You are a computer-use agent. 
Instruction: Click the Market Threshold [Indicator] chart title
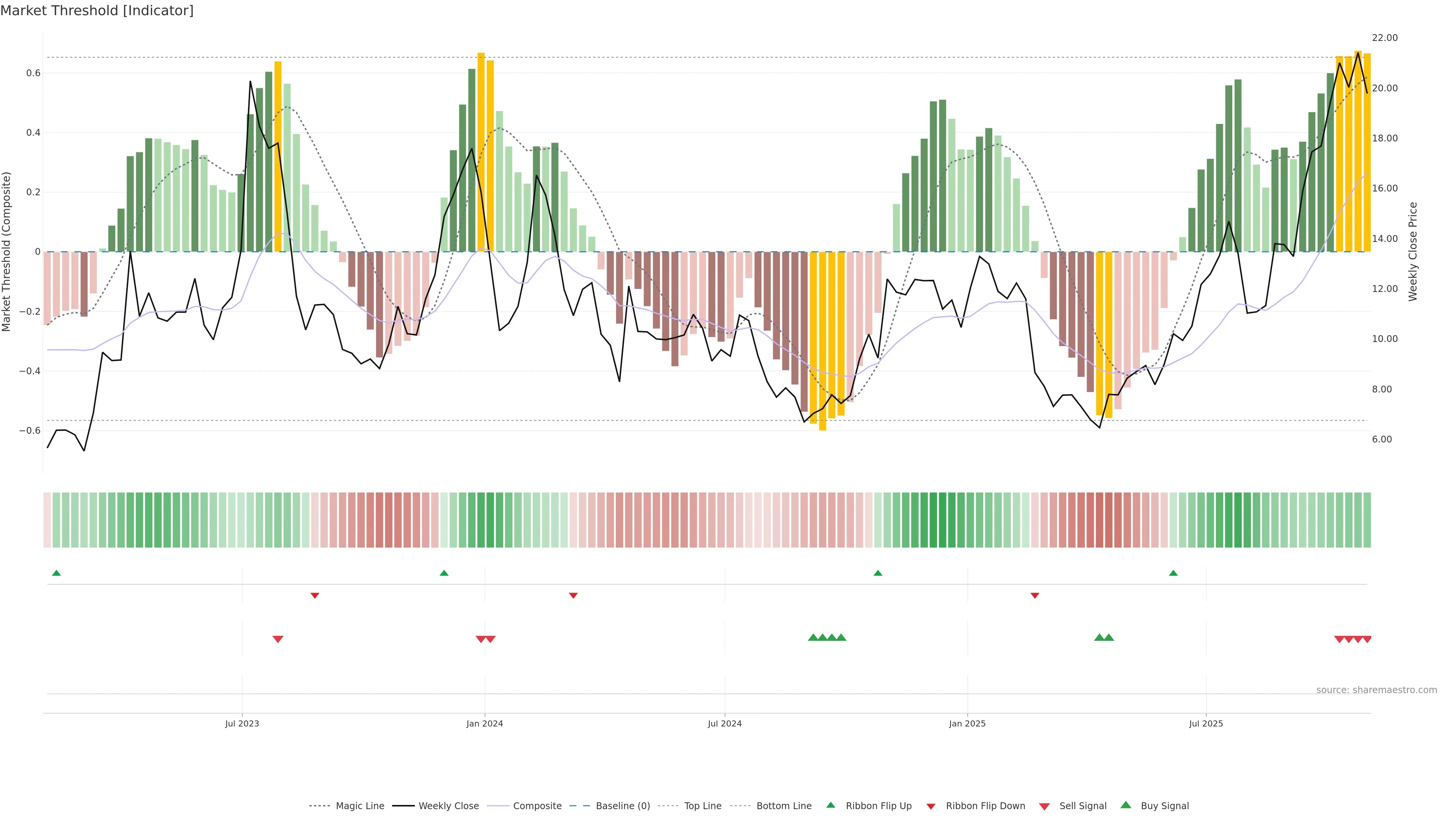click(x=97, y=11)
